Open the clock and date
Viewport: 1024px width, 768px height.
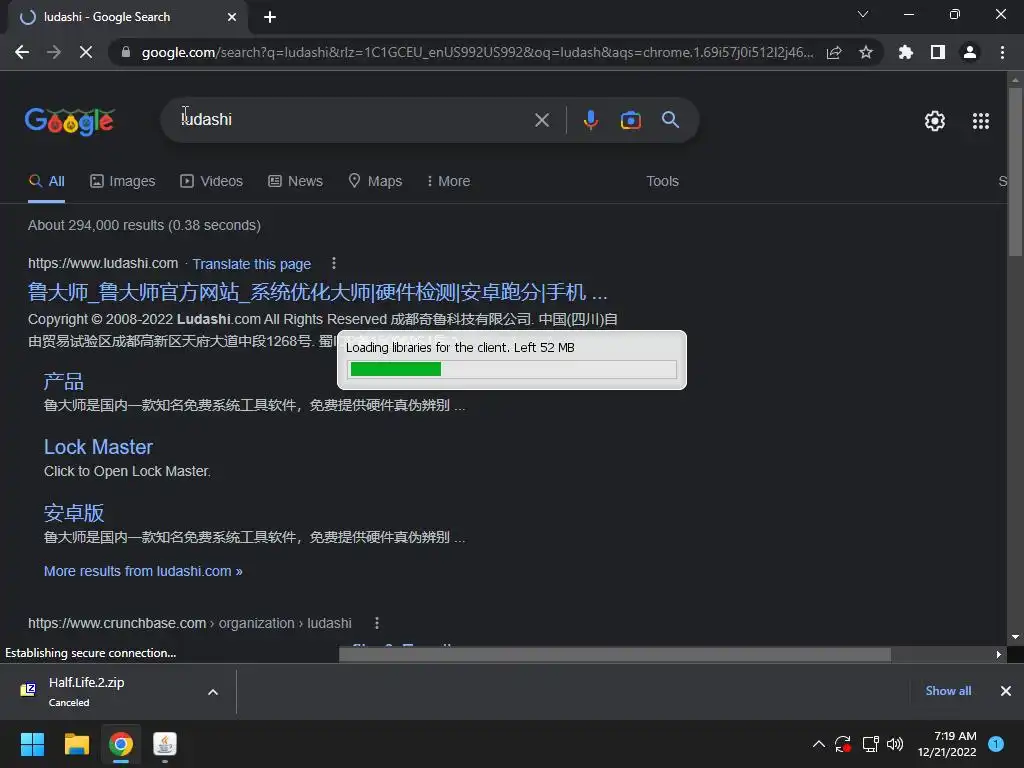click(947, 744)
